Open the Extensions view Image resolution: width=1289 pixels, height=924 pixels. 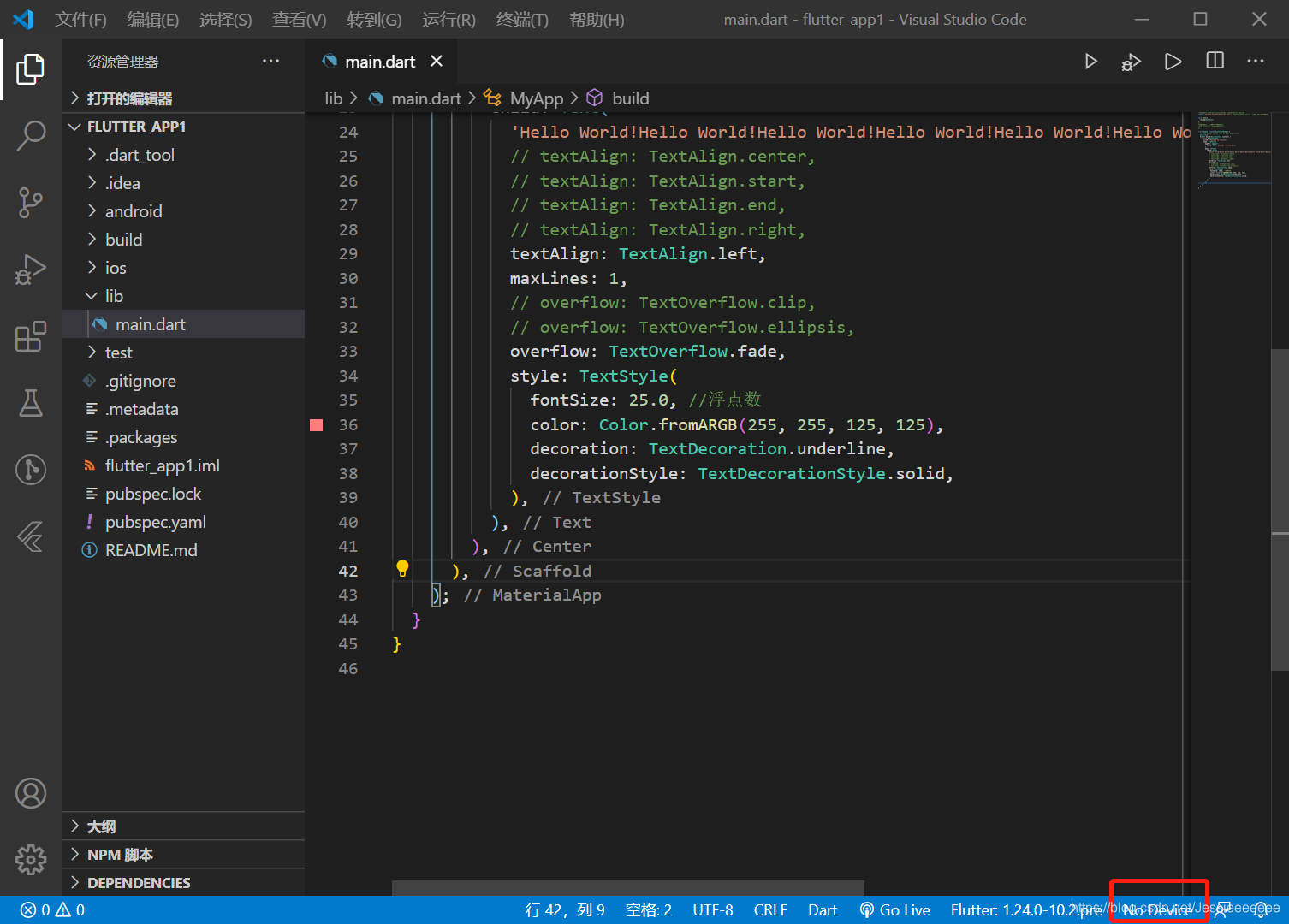30,336
